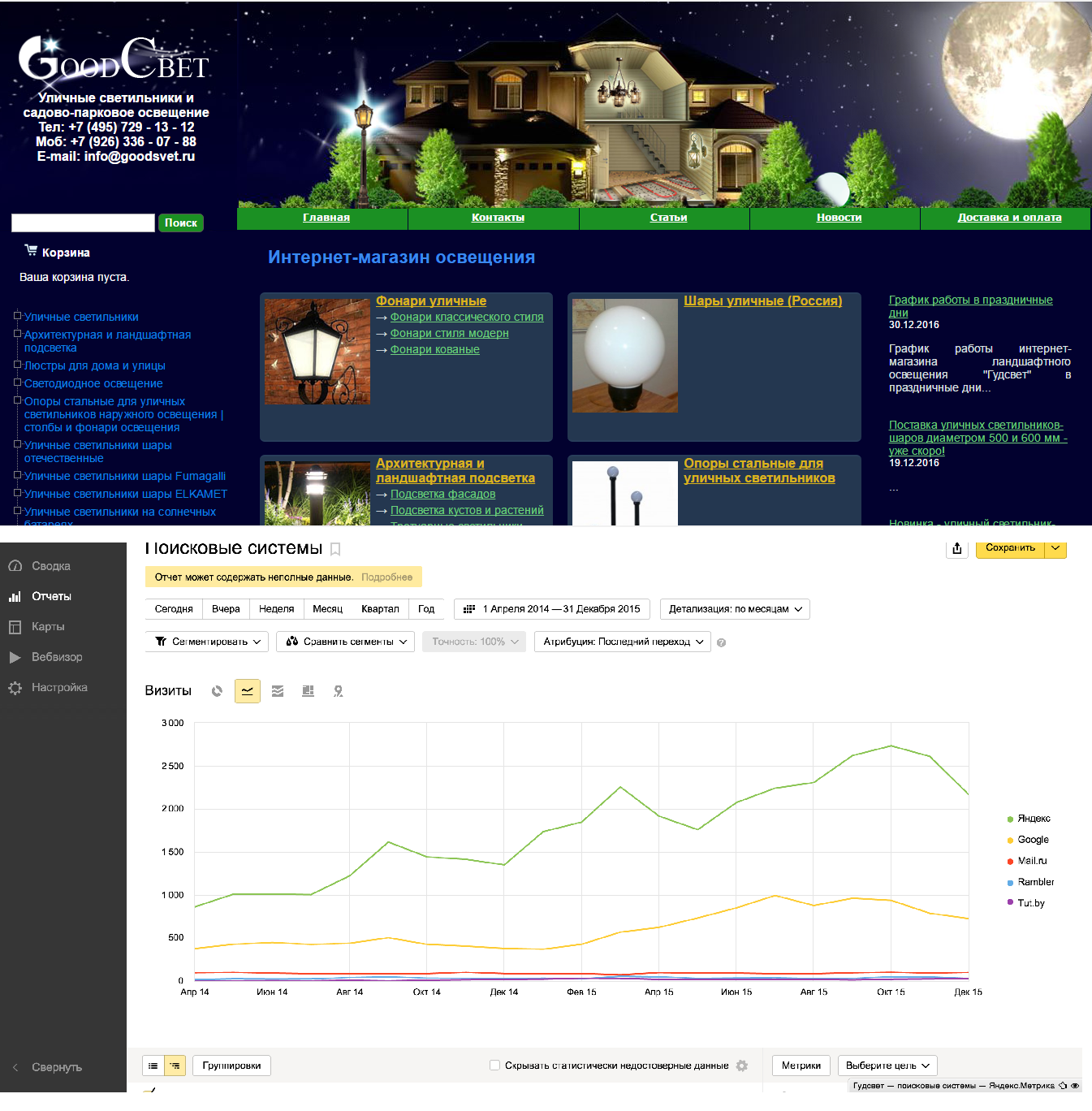Open Доставка и оплата menu item
Viewport: 1092px width, 1111px height.
pyautogui.click(x=1009, y=218)
